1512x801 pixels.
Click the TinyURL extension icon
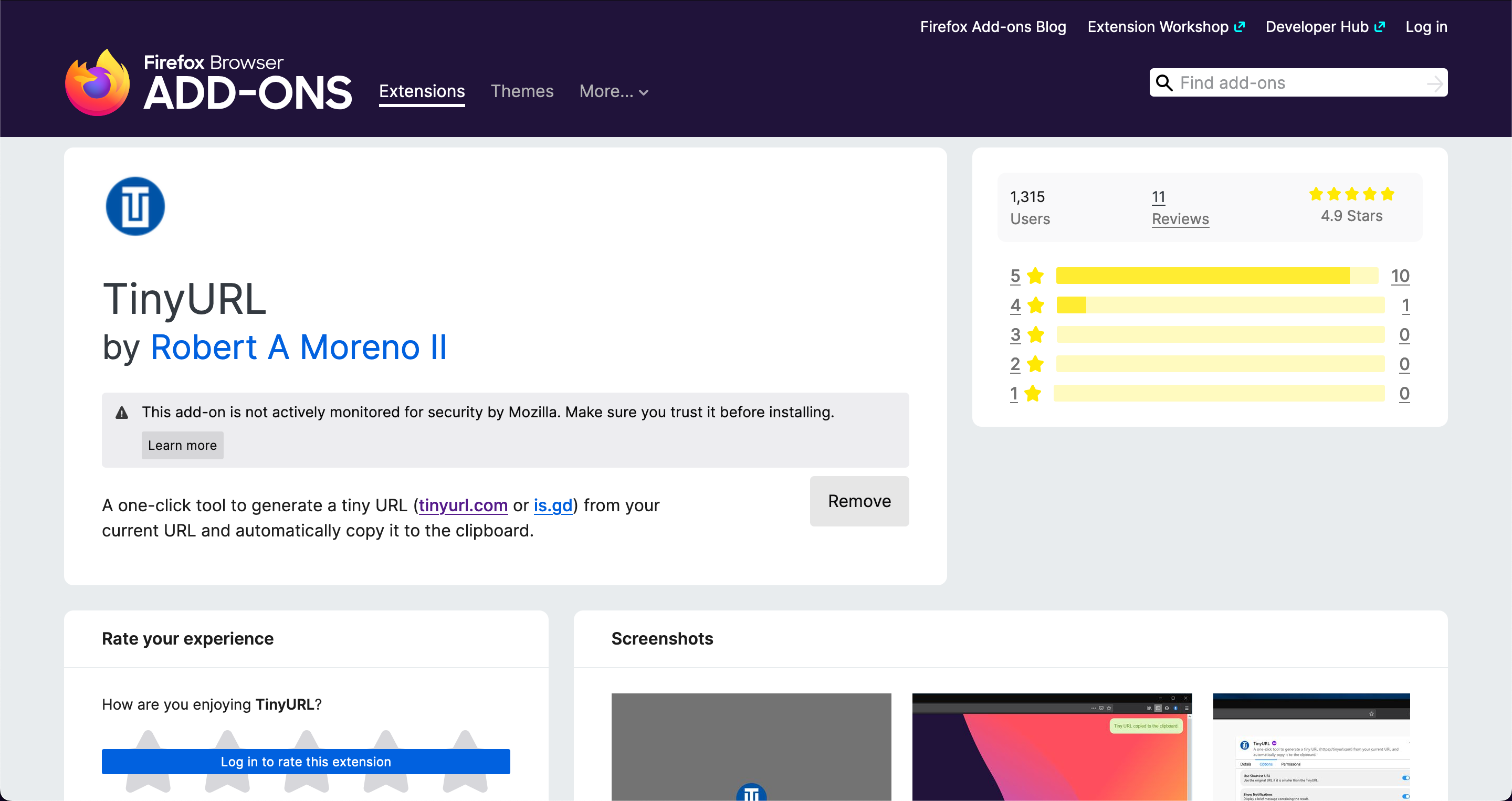pos(135,206)
